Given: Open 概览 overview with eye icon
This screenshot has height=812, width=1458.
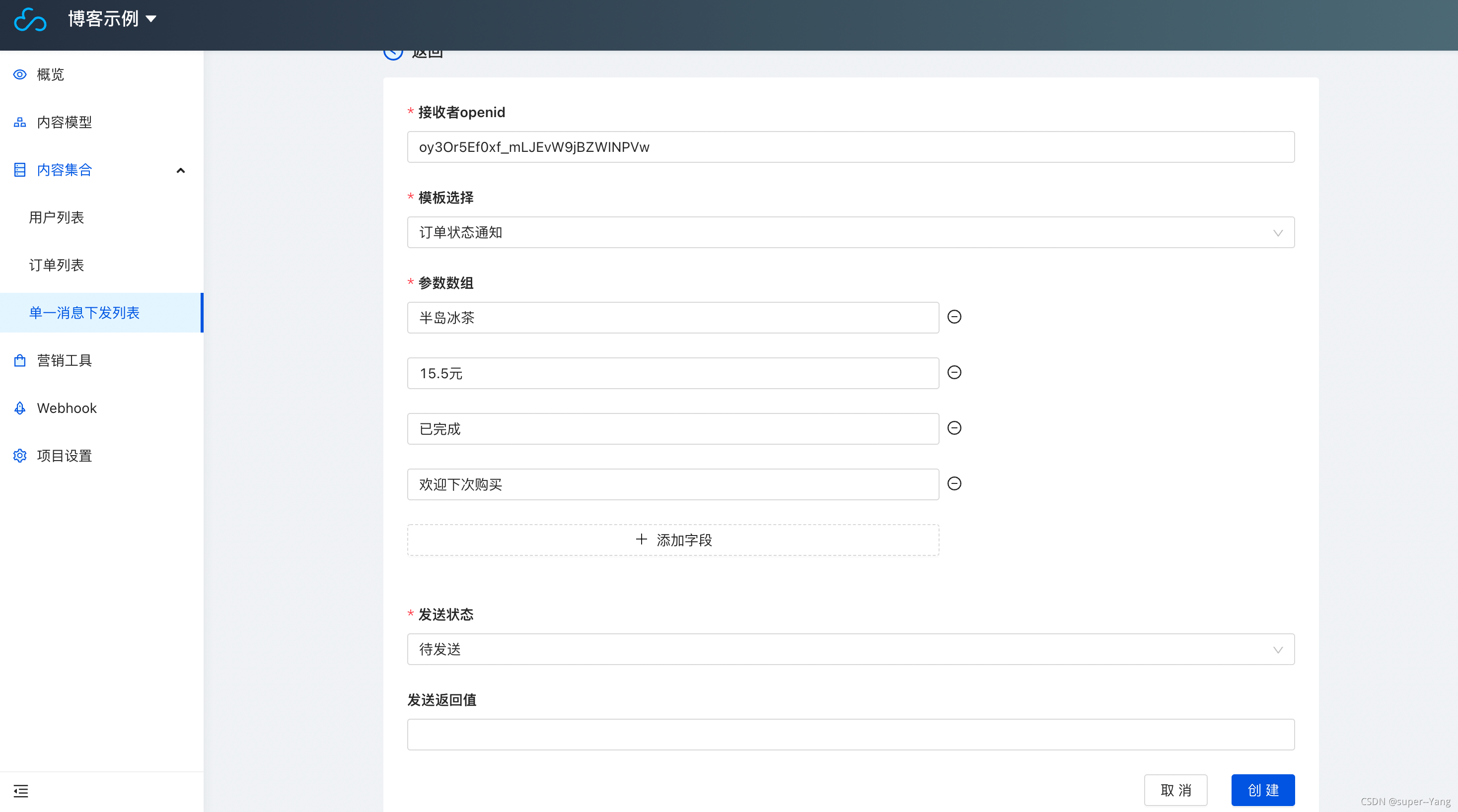Looking at the screenshot, I should point(50,74).
